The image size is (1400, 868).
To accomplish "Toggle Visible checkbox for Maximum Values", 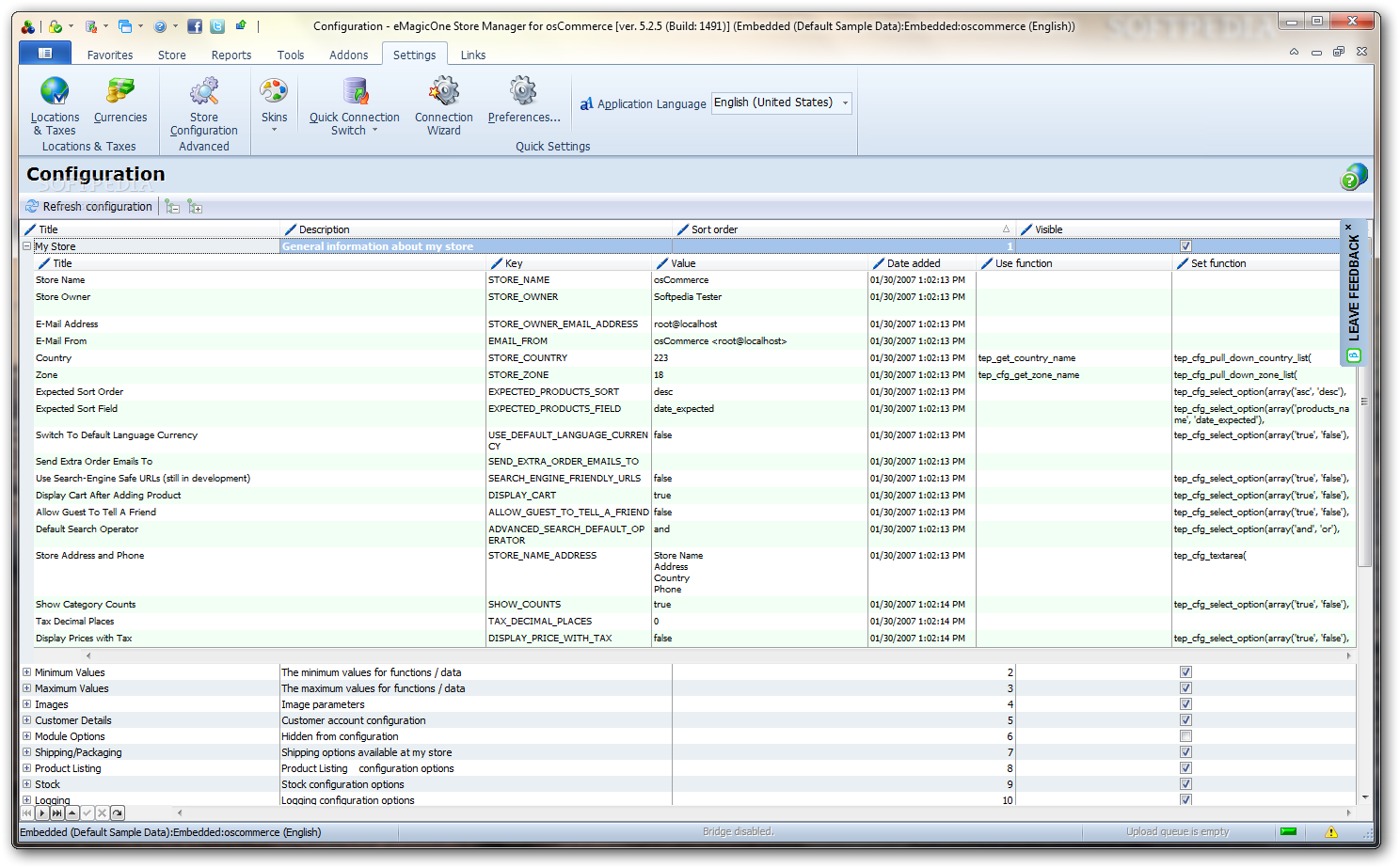I will tap(1185, 688).
